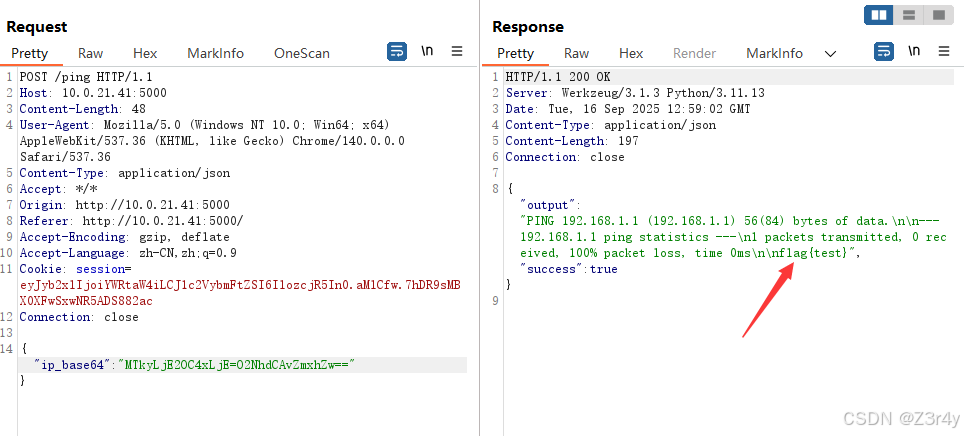
Task: Toggle word wrap icon in Request panel
Action: [397, 52]
